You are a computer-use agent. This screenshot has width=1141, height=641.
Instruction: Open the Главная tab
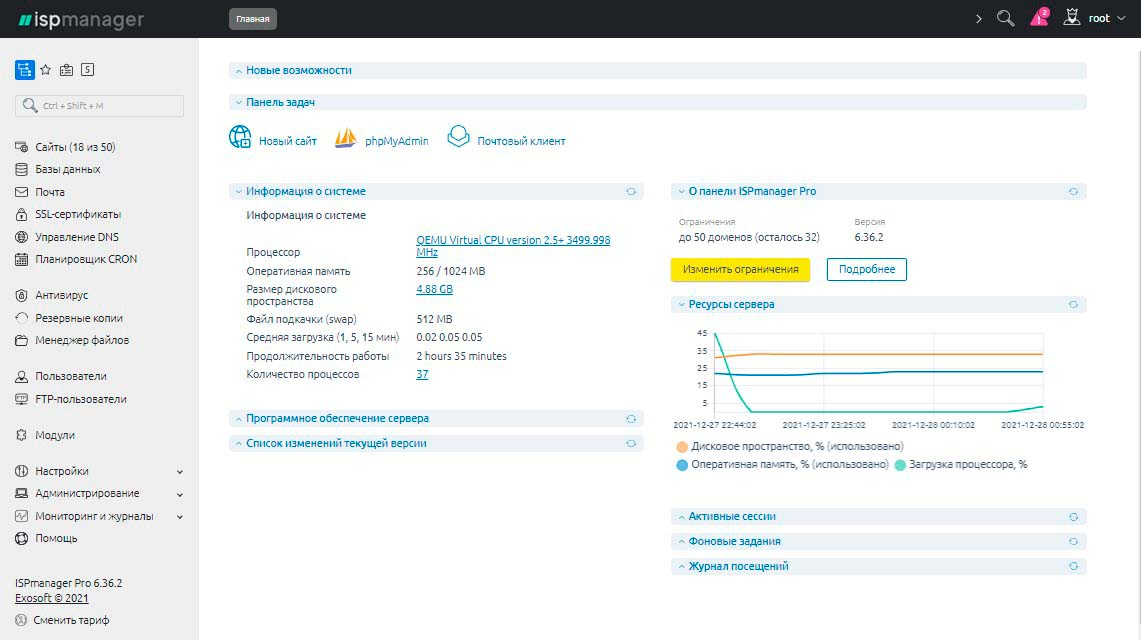[253, 19]
